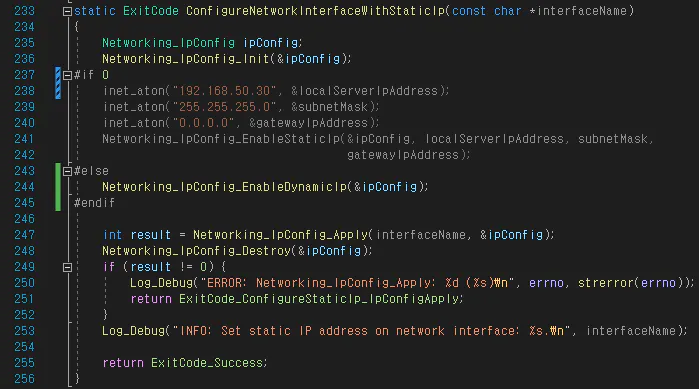Viewport: 699px width, 389px height.
Task: Click the interfaceName parameter on line 233
Action: [582, 11]
